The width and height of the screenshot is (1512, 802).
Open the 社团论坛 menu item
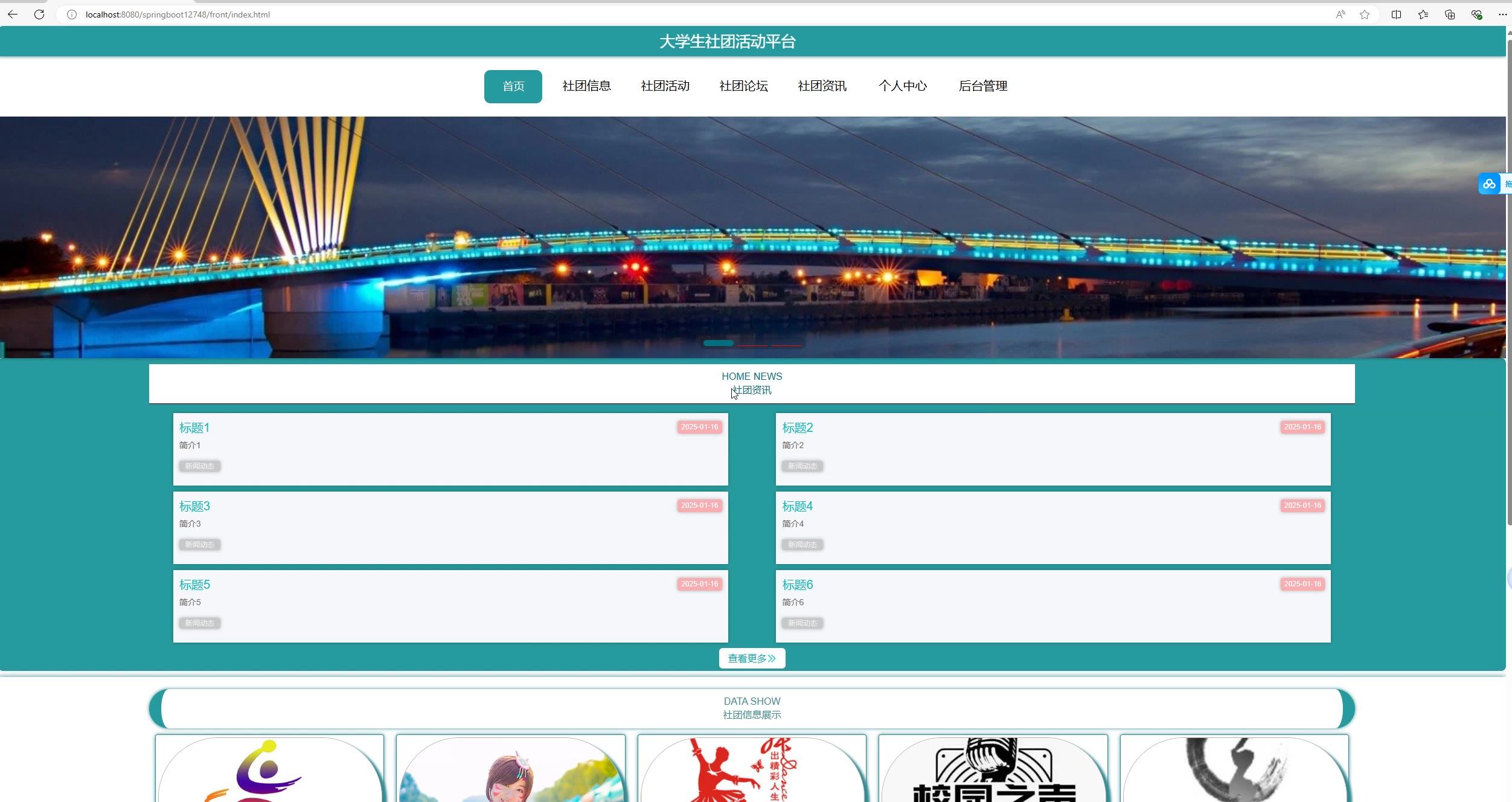click(744, 86)
